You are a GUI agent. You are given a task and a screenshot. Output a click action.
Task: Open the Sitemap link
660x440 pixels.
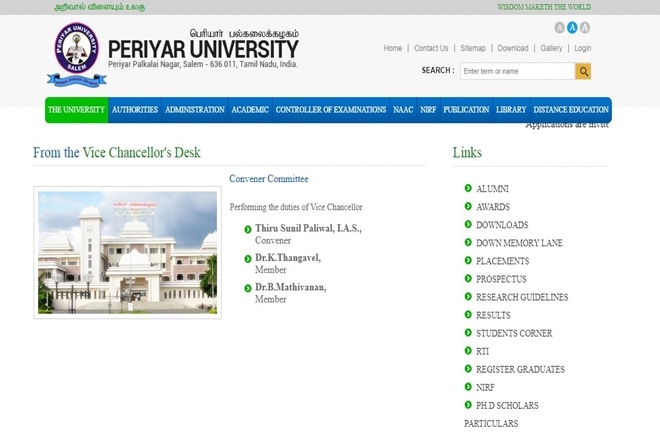(x=472, y=48)
